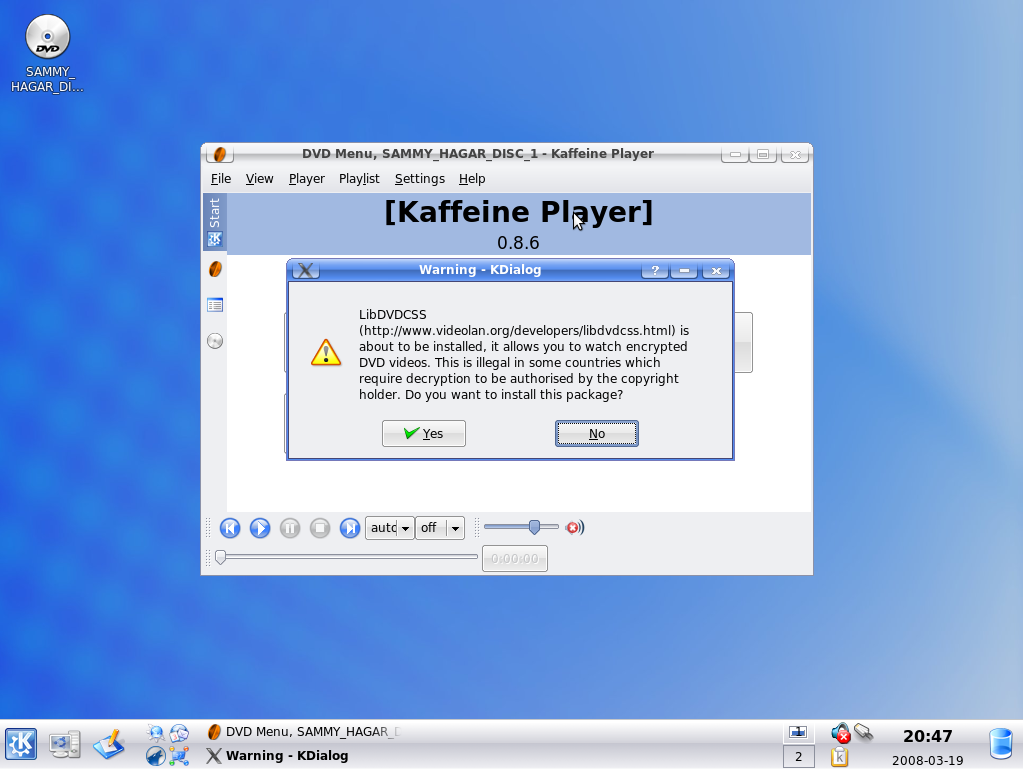The image size is (1023, 769).
Task: Open the KDE K menu launcher
Action: [21, 744]
